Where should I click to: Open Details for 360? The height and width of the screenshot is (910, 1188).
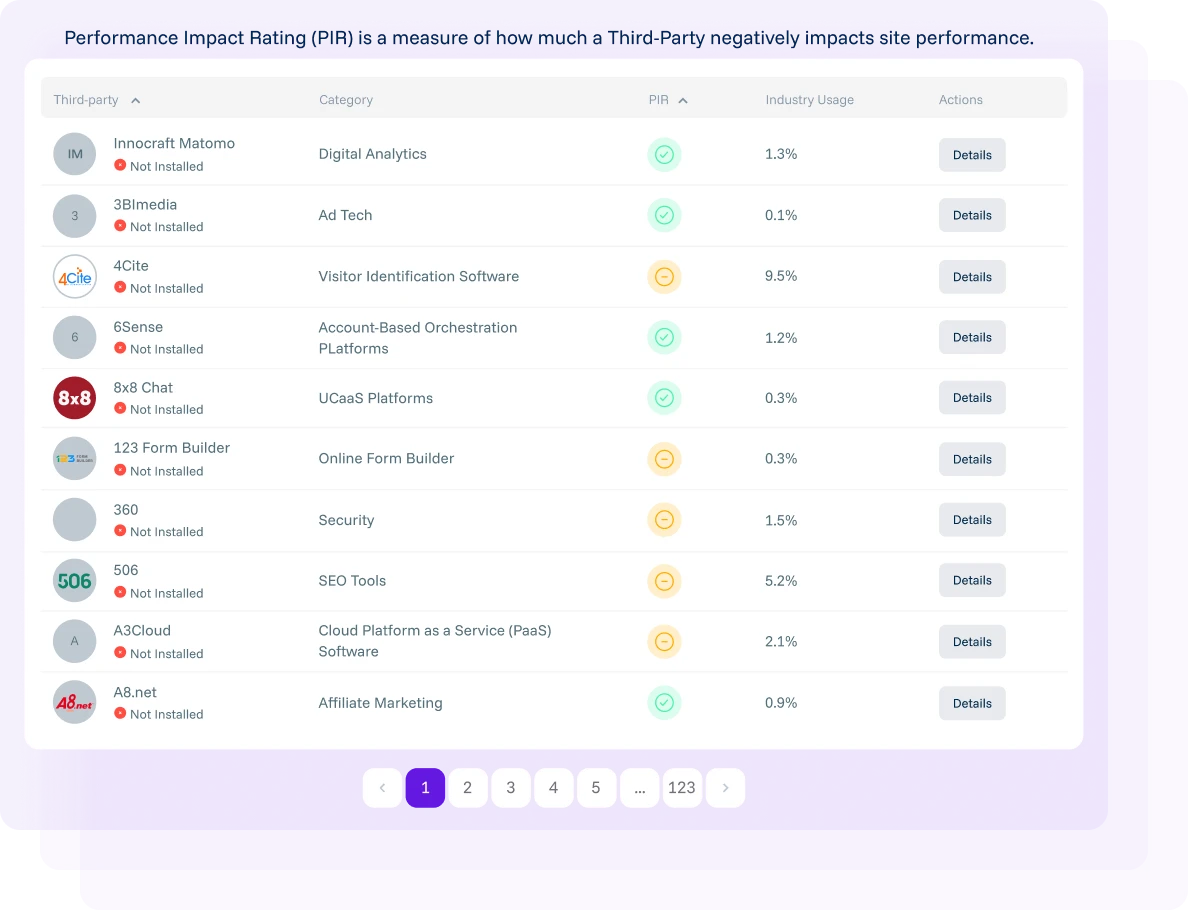pos(972,520)
